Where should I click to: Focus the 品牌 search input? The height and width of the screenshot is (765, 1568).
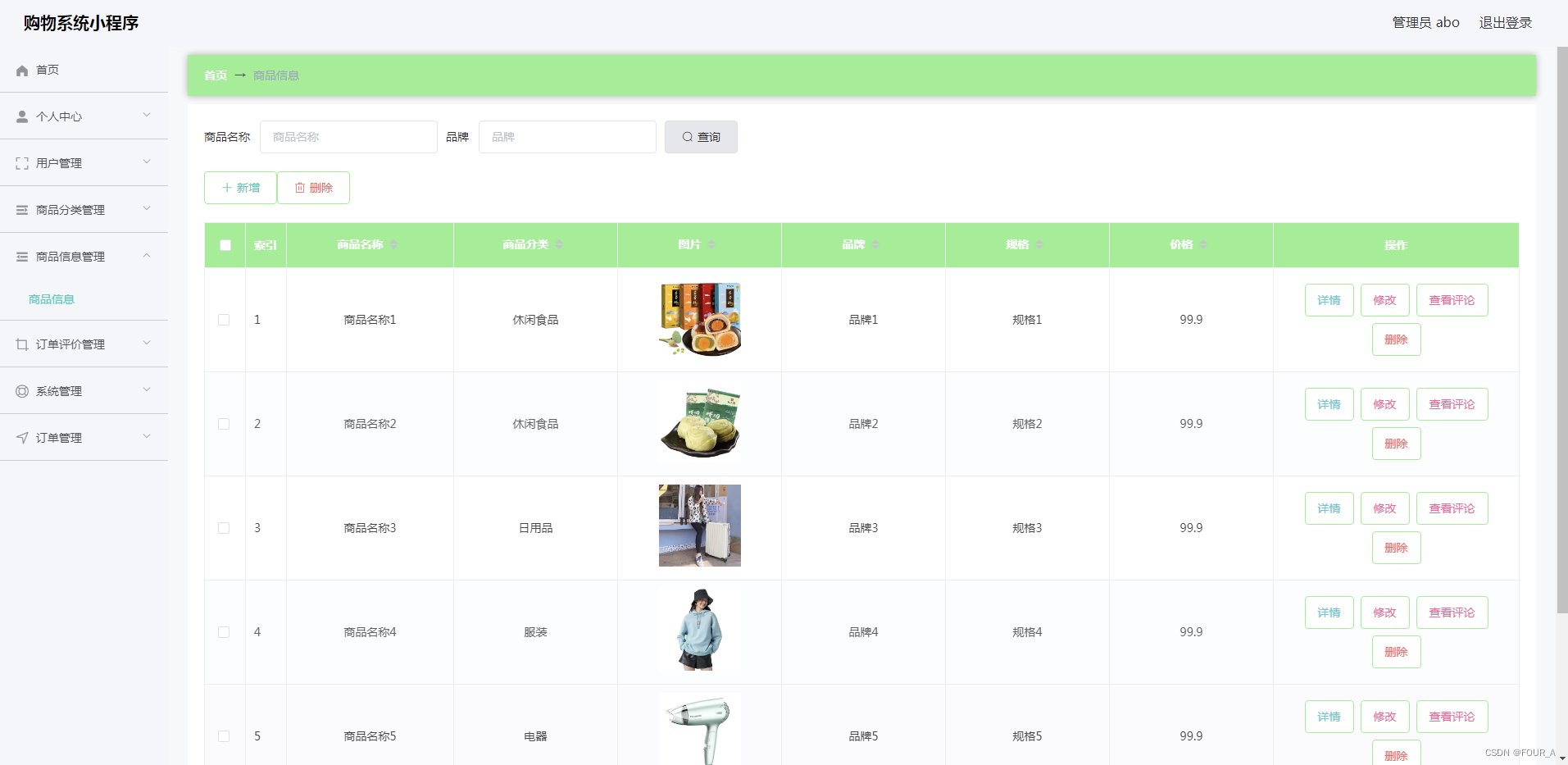click(x=567, y=137)
